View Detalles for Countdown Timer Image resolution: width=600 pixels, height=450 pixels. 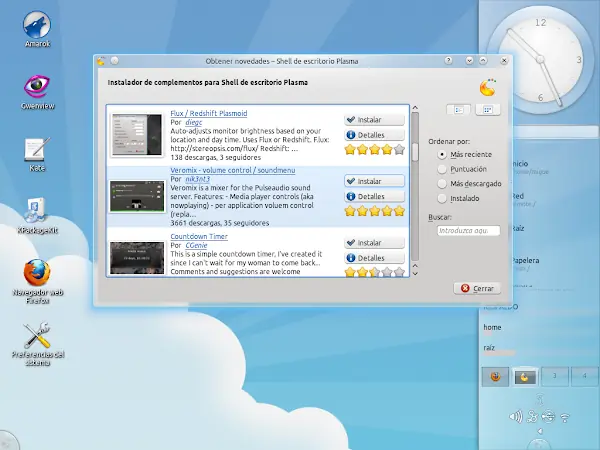(x=374, y=258)
